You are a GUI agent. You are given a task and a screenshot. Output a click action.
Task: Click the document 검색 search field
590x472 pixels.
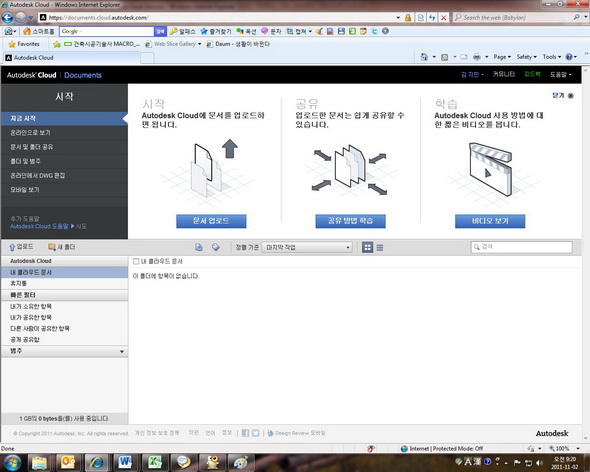click(x=522, y=247)
